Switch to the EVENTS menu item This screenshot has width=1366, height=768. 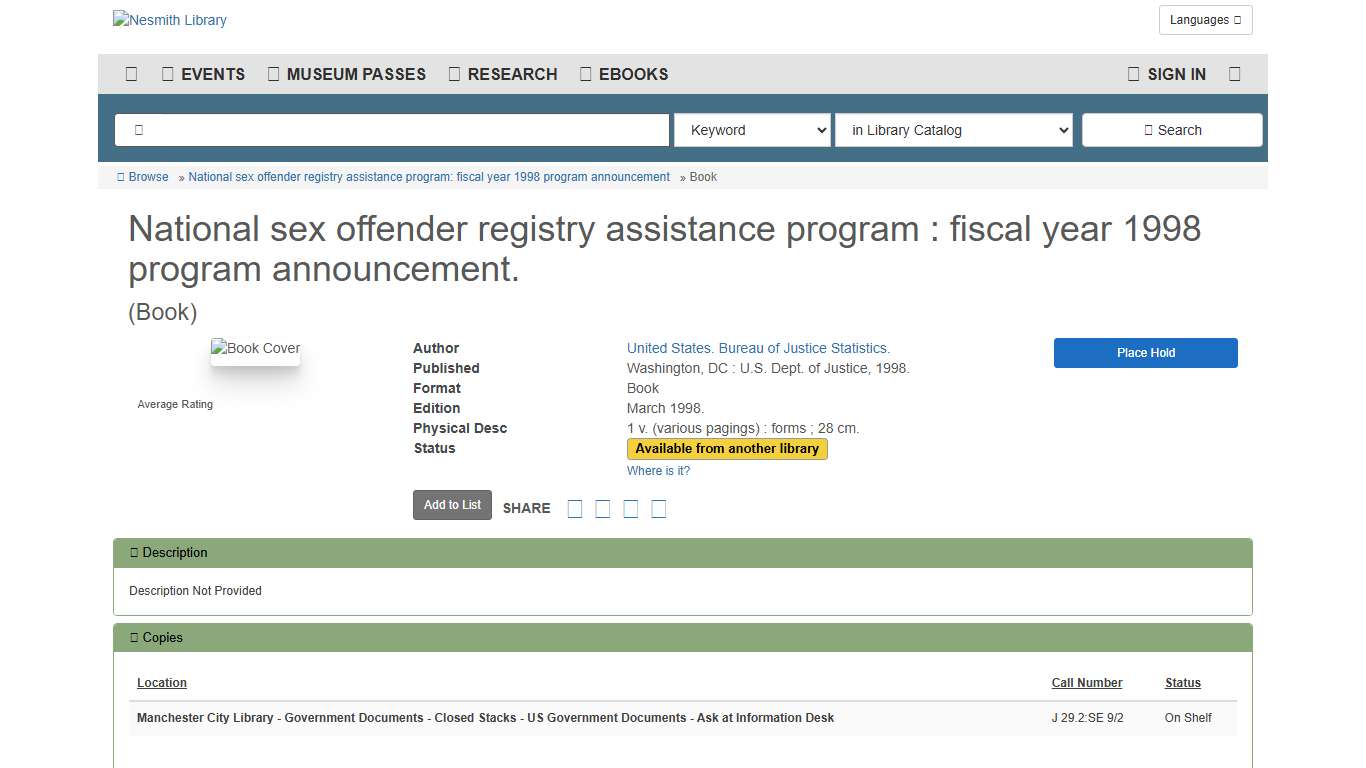(x=204, y=73)
